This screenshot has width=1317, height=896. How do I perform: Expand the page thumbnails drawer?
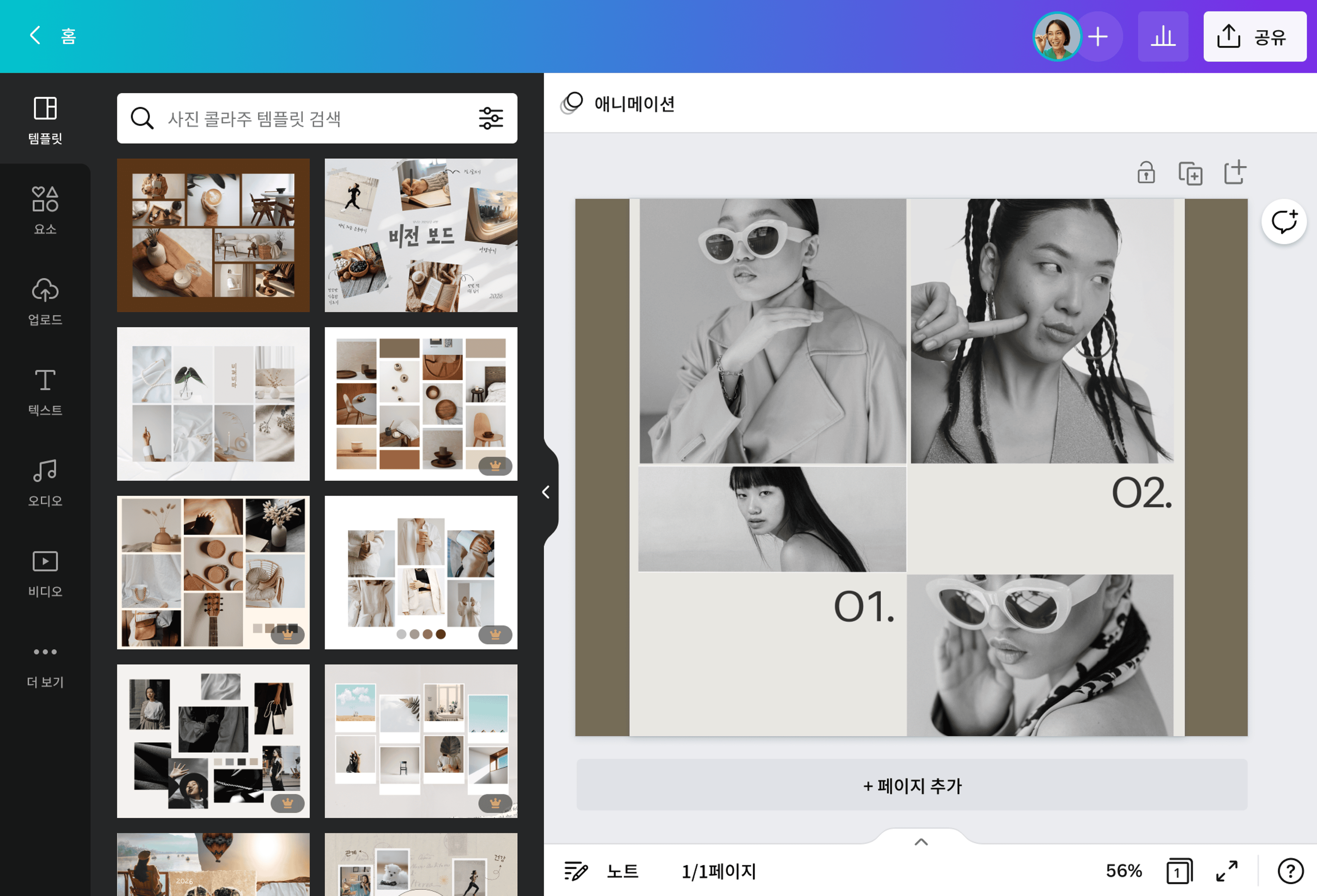point(922,842)
